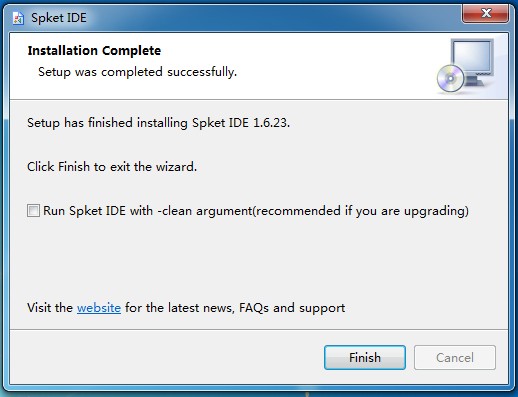Click the CD disc in the installer graphic
Image resolution: width=518 pixels, height=397 pixels.
pos(450,79)
